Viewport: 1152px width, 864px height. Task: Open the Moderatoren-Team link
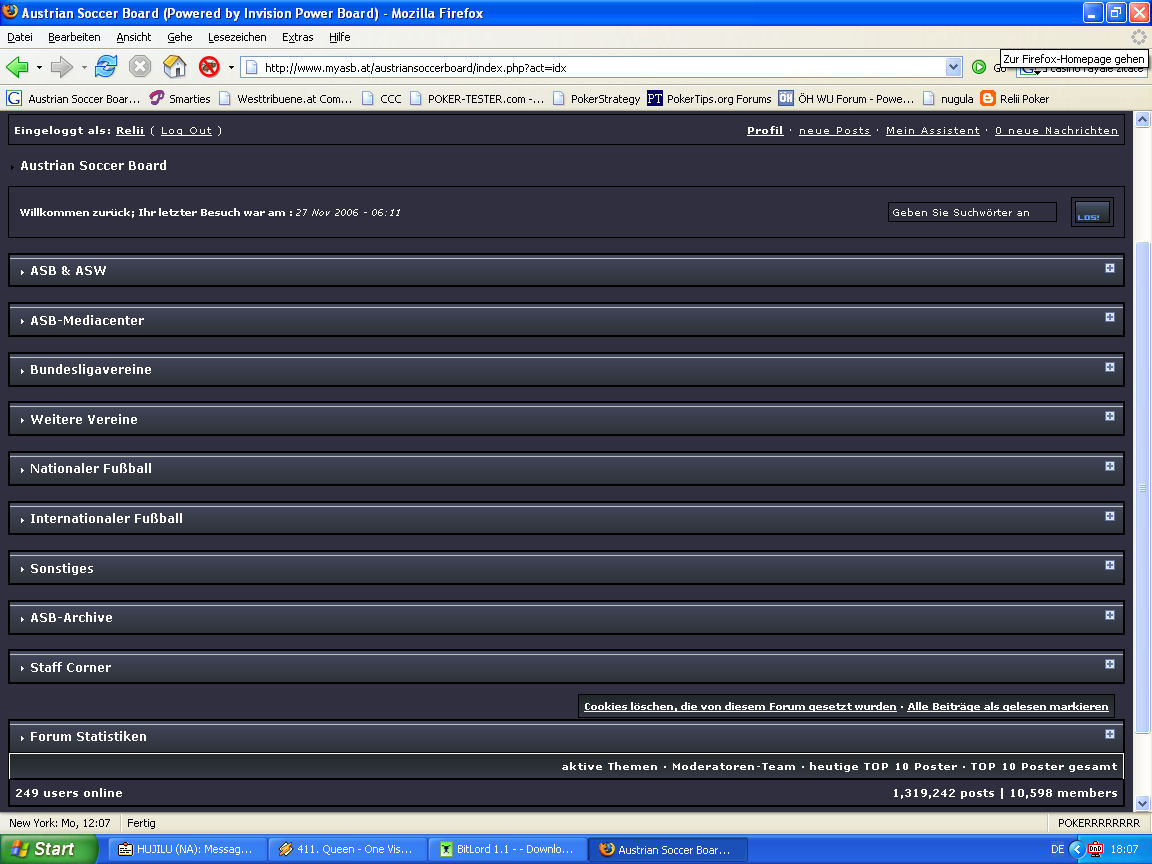[734, 766]
